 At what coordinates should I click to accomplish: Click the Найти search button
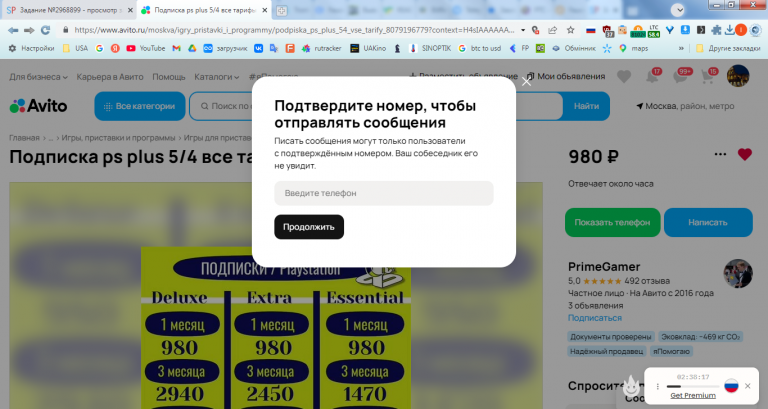(x=586, y=106)
